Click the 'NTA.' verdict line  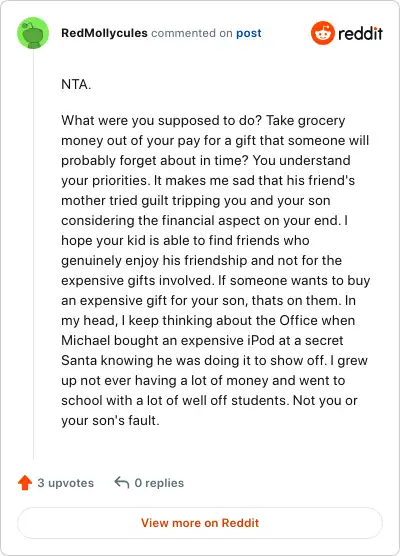tap(76, 84)
